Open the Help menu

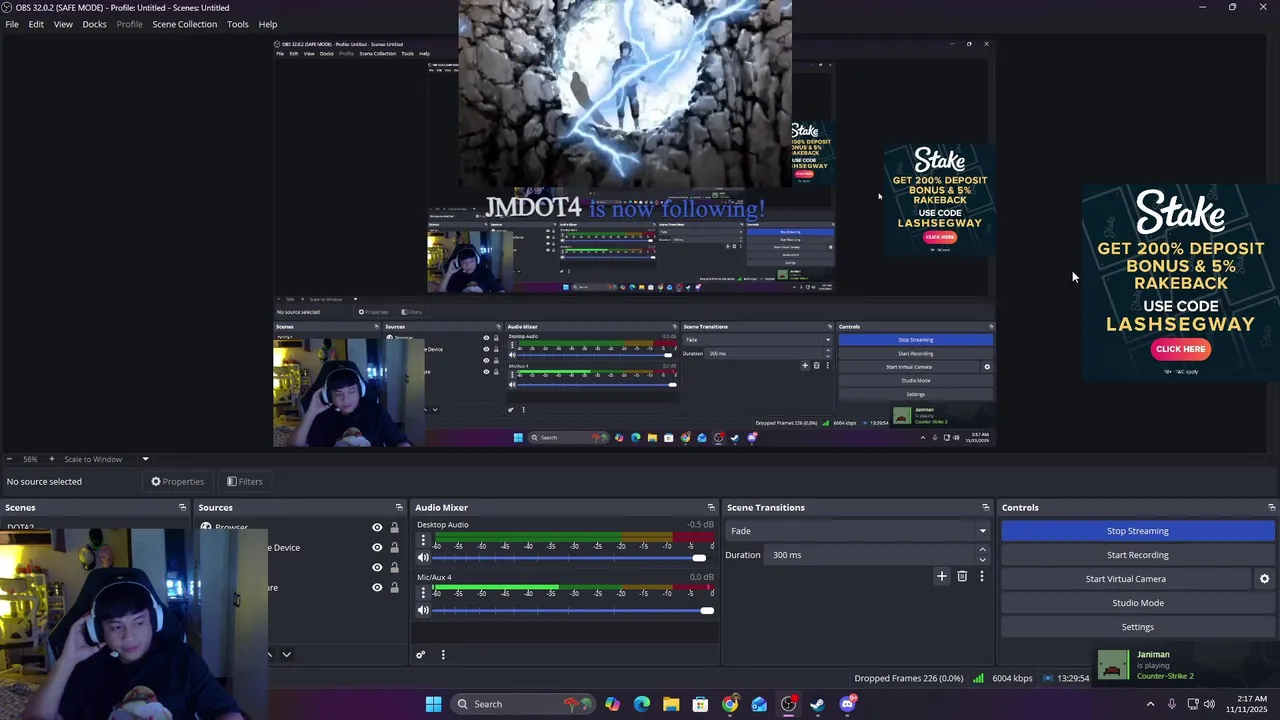(x=268, y=24)
